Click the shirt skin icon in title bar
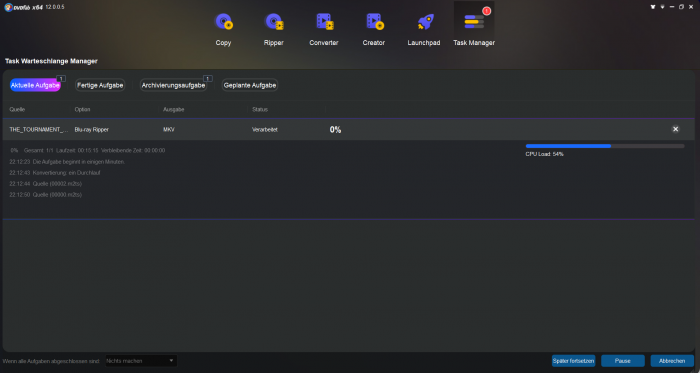 coord(653,7)
